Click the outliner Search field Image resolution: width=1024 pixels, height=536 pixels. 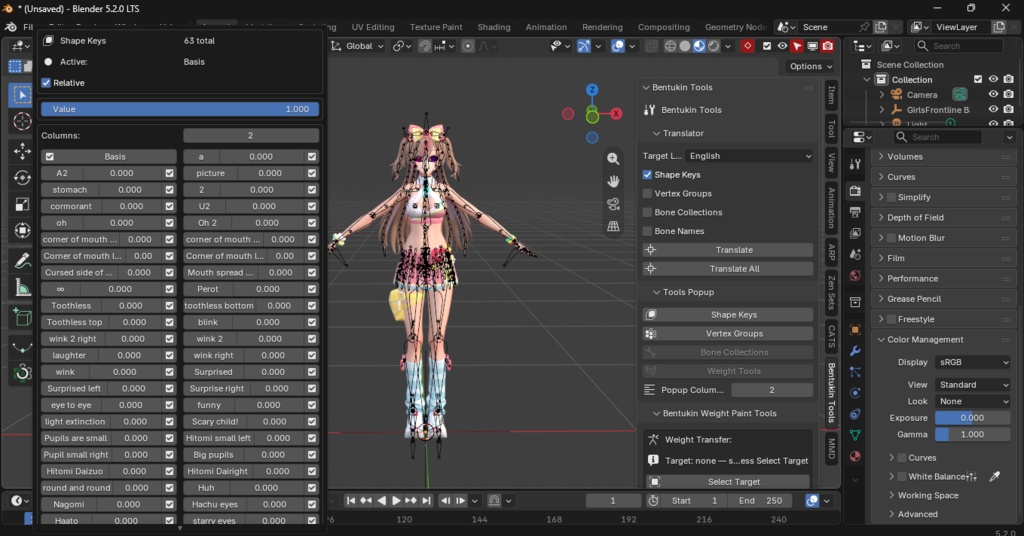(958, 46)
